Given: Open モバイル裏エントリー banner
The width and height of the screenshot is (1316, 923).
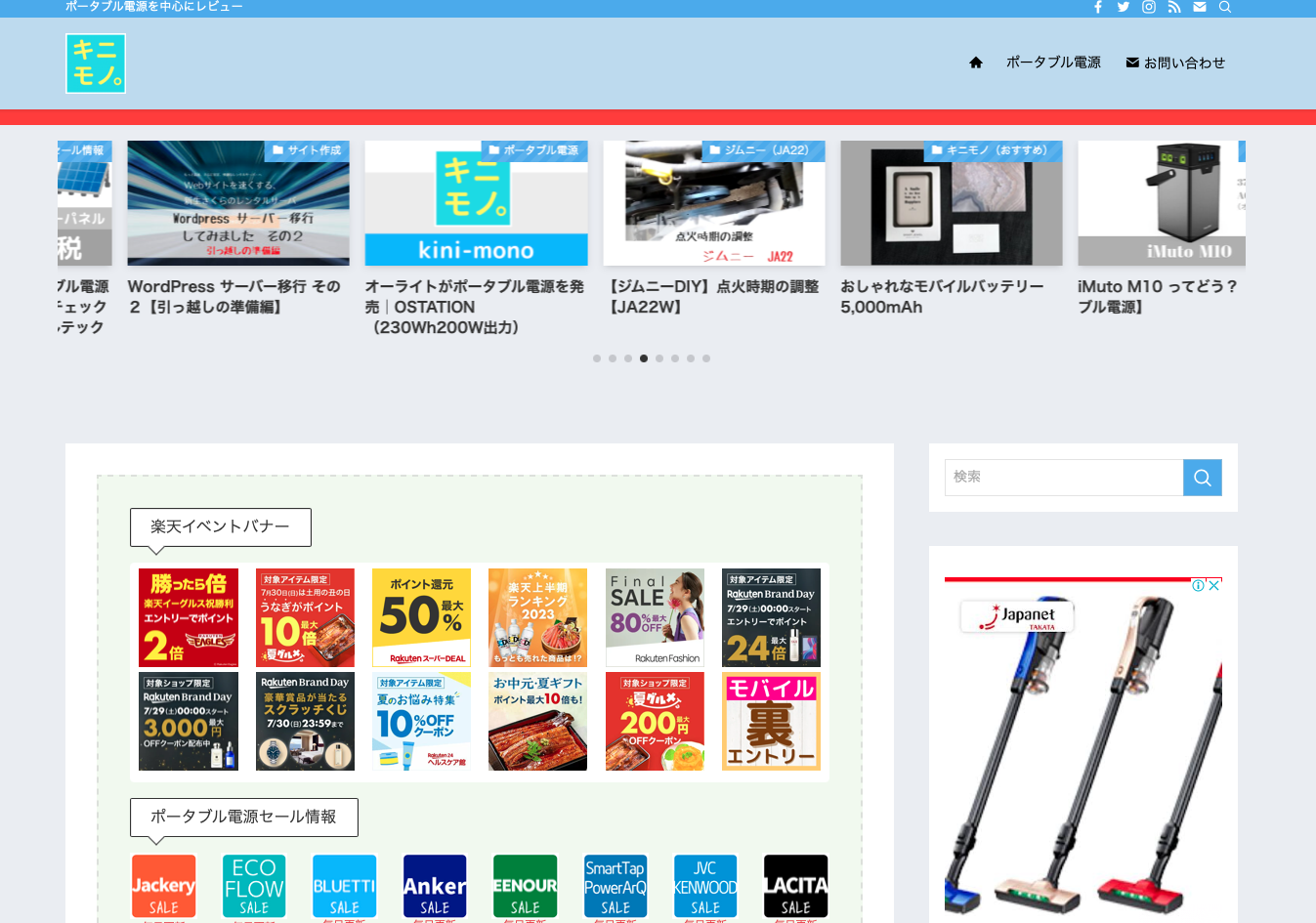Looking at the screenshot, I should (x=771, y=721).
